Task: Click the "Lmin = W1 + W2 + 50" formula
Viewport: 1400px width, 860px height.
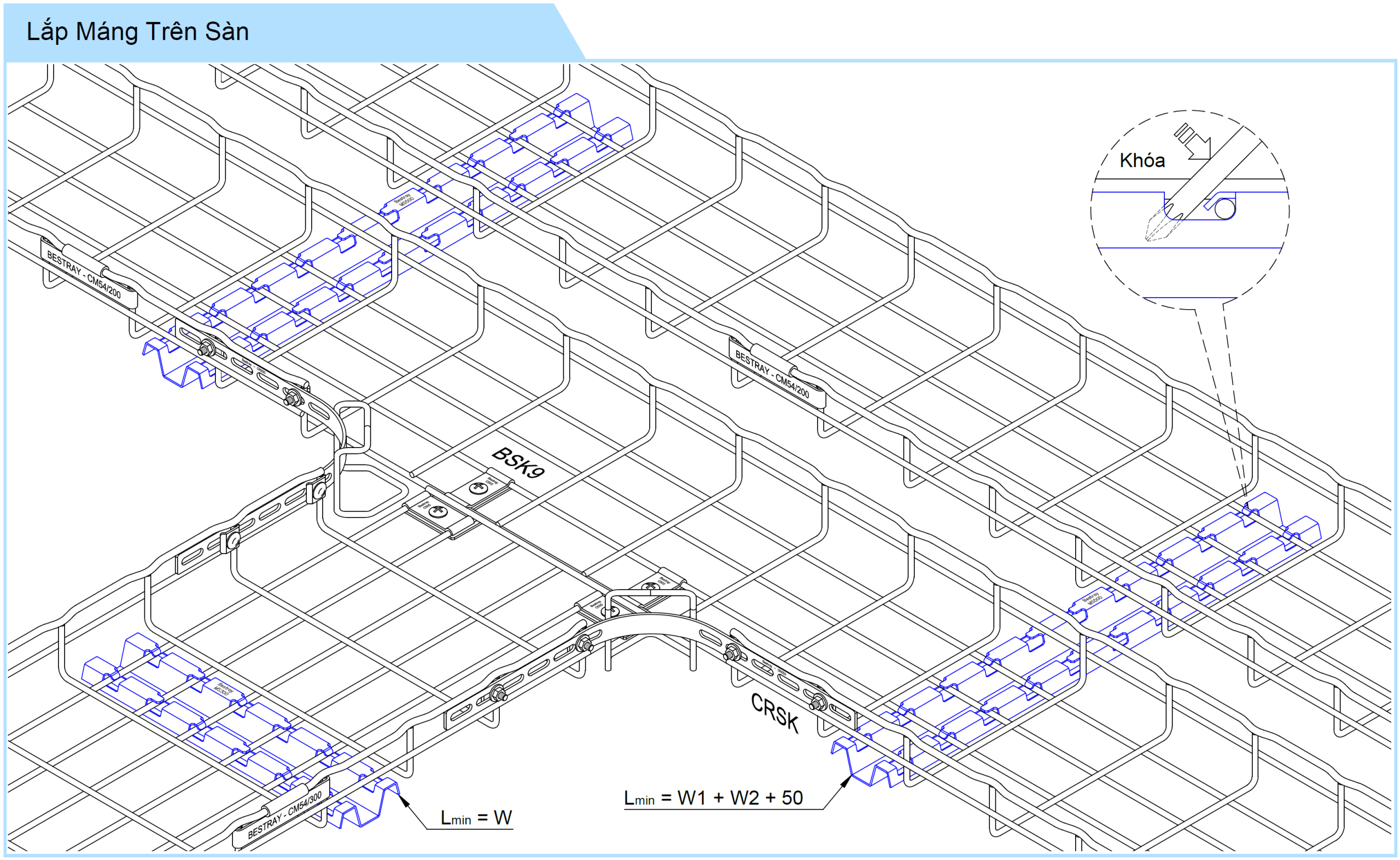Action: coord(713,798)
